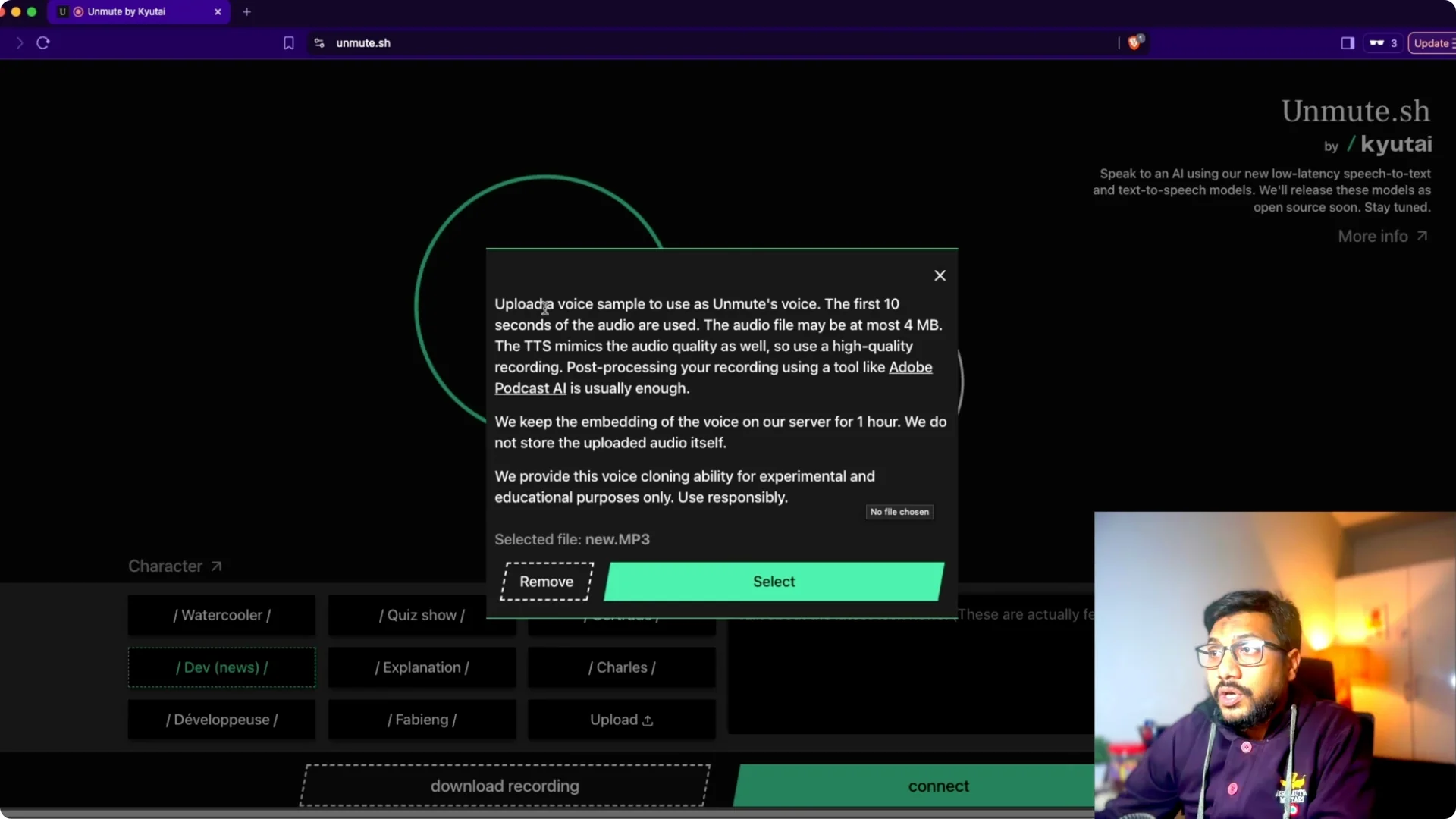Select the Upload voice option
This screenshot has width=1456, height=819.
[620, 719]
